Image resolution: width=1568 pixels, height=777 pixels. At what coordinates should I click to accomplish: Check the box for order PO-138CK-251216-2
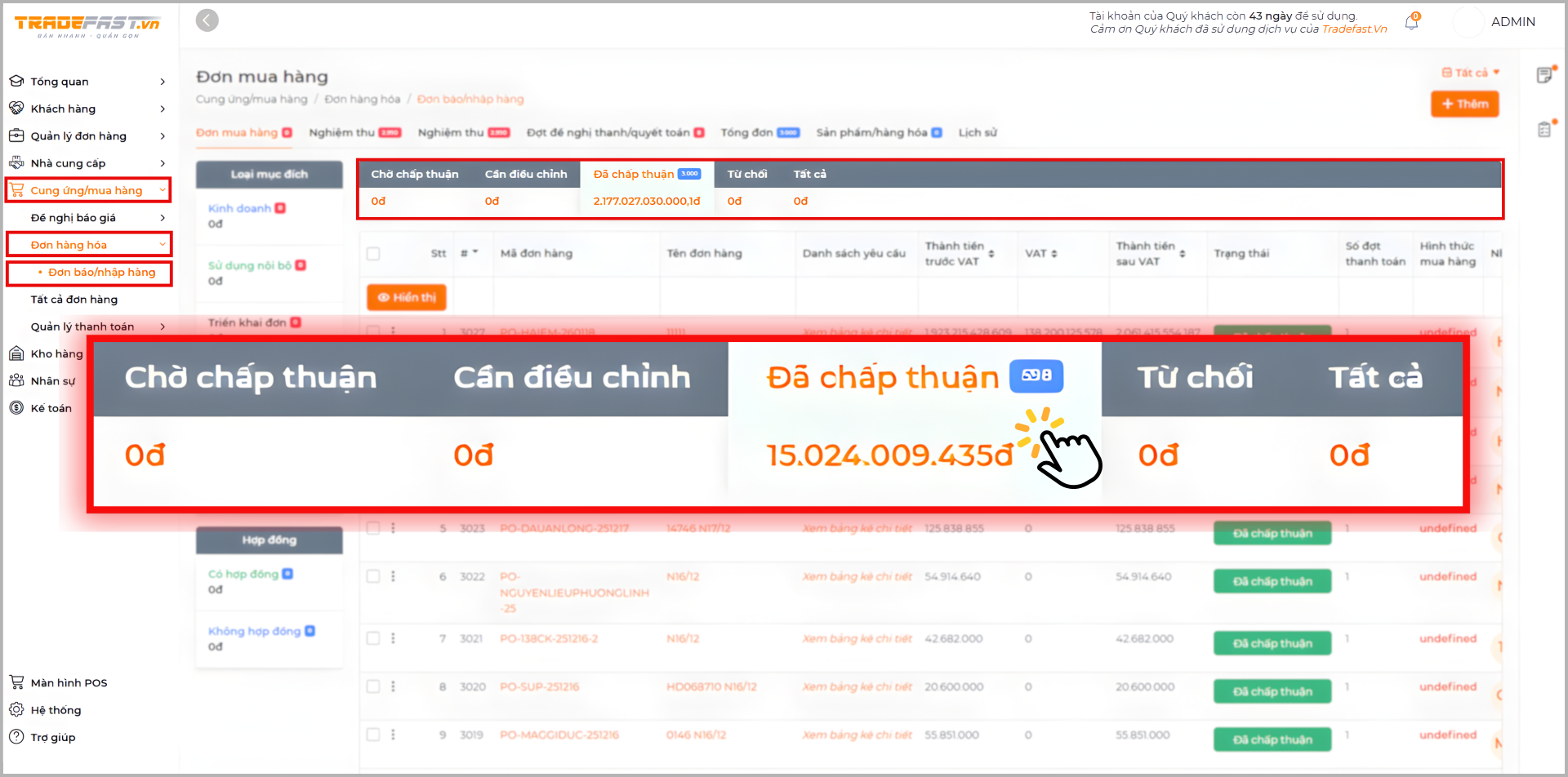tap(373, 638)
